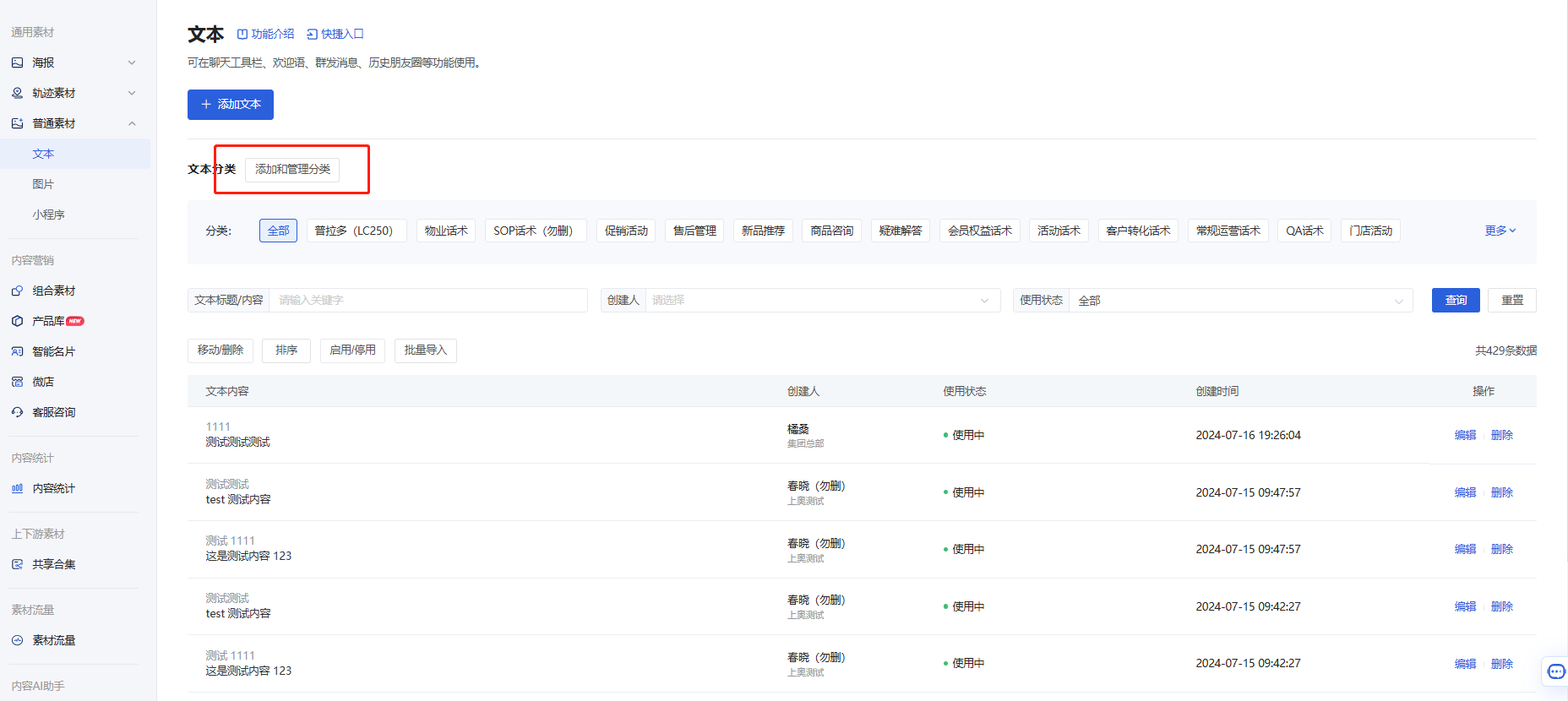Click the 快捷入口 entry icon
Image resolution: width=1568 pixels, height=701 pixels.
tap(312, 34)
